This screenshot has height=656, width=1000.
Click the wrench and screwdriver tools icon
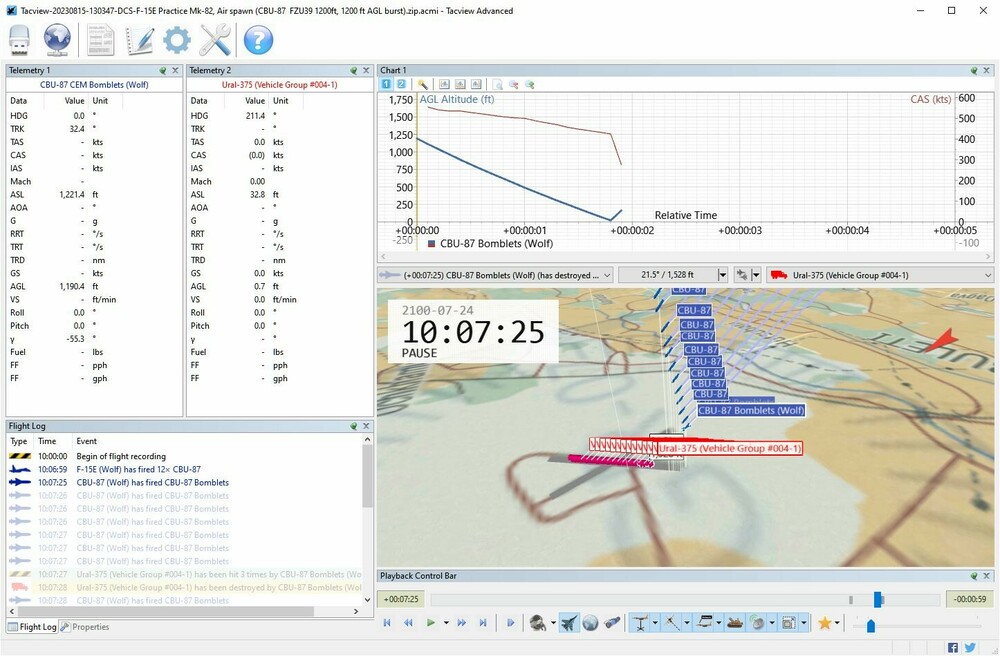tap(215, 40)
